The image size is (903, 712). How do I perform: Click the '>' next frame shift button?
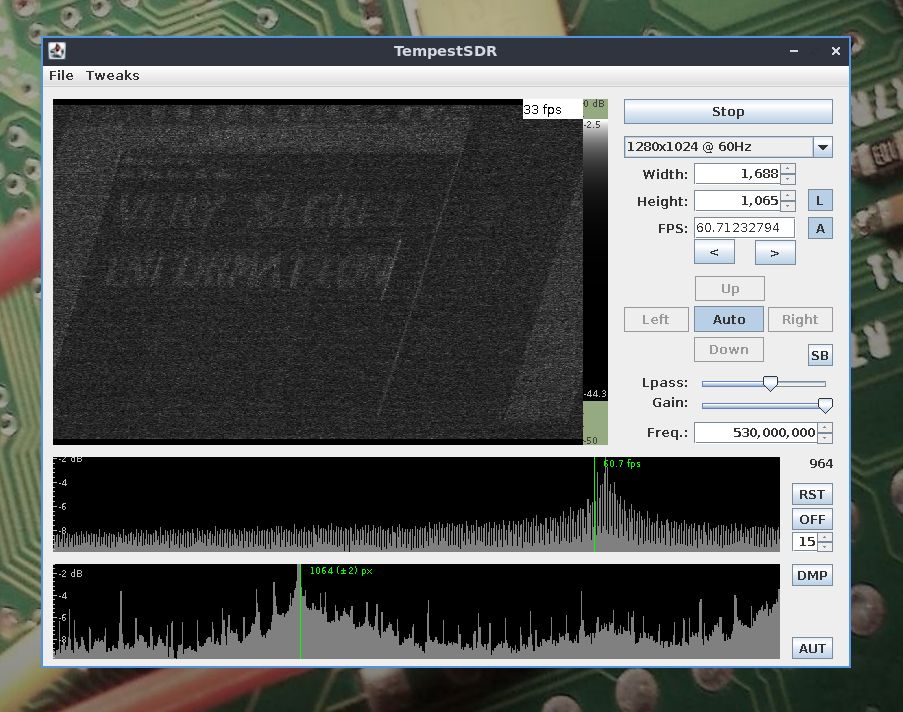click(775, 253)
